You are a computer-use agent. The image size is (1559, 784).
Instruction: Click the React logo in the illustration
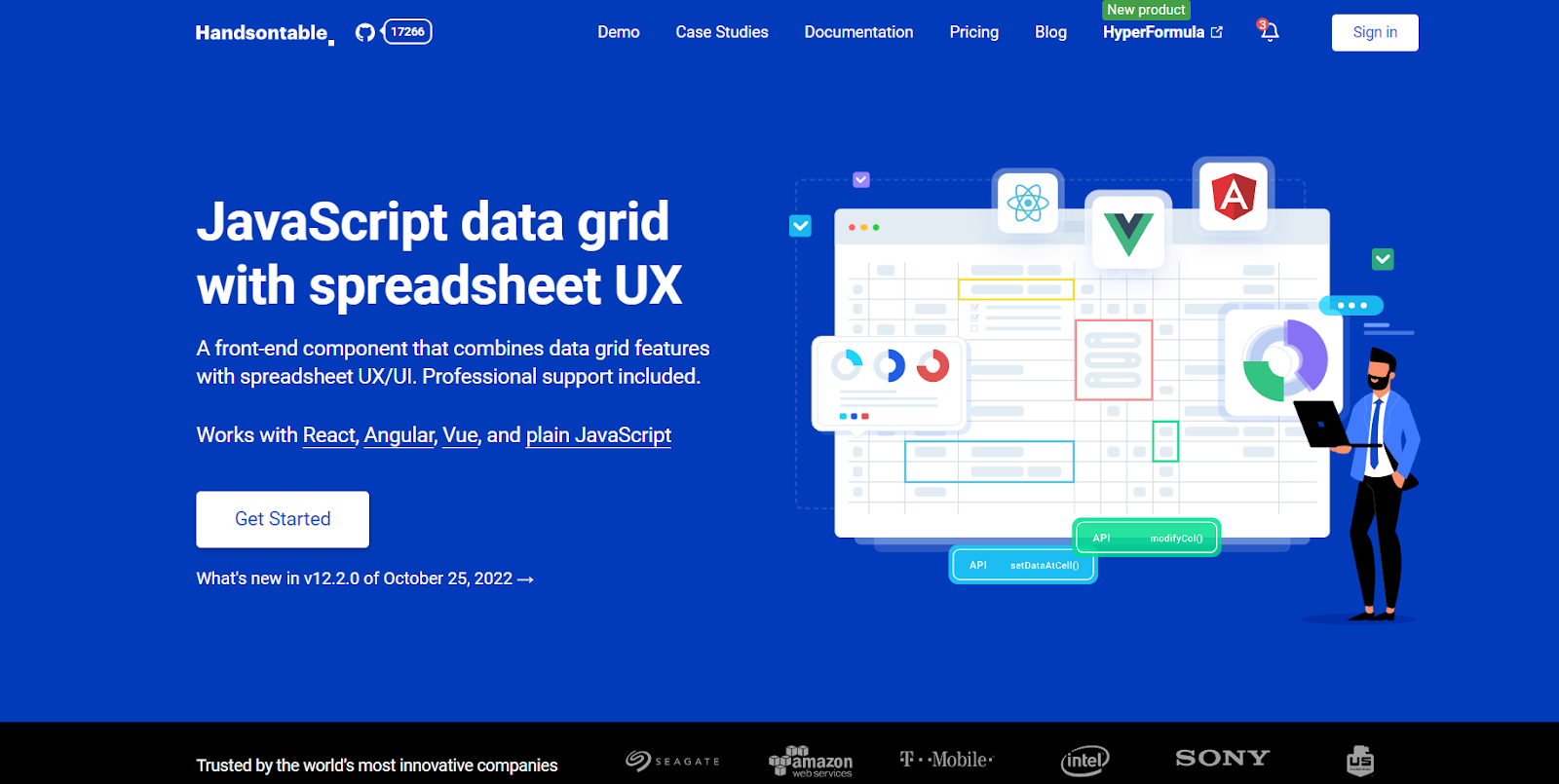1028,204
